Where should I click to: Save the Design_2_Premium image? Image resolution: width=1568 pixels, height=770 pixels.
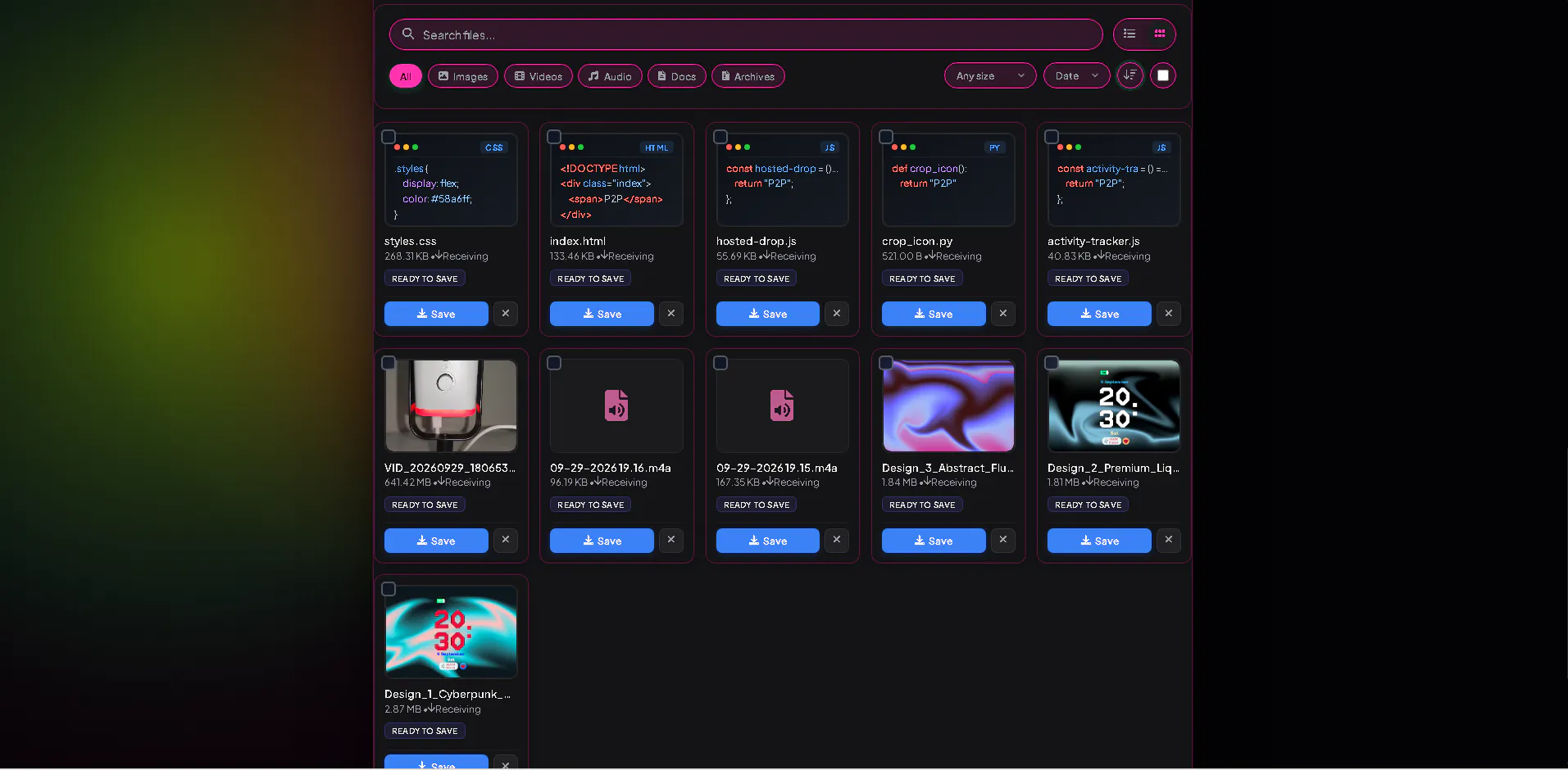[x=1099, y=541]
